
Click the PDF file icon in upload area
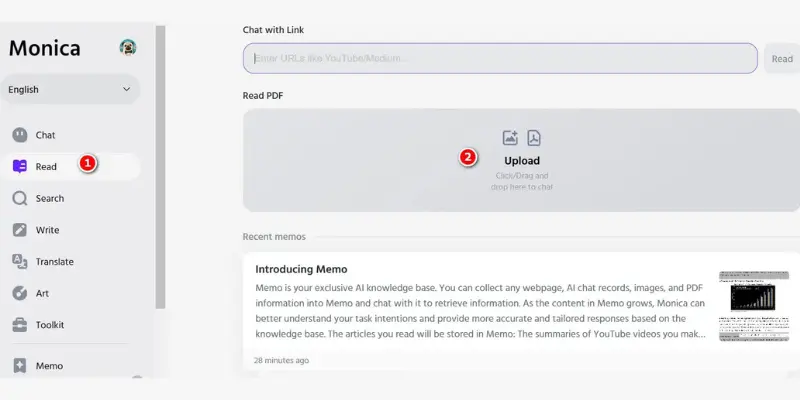tap(534, 138)
